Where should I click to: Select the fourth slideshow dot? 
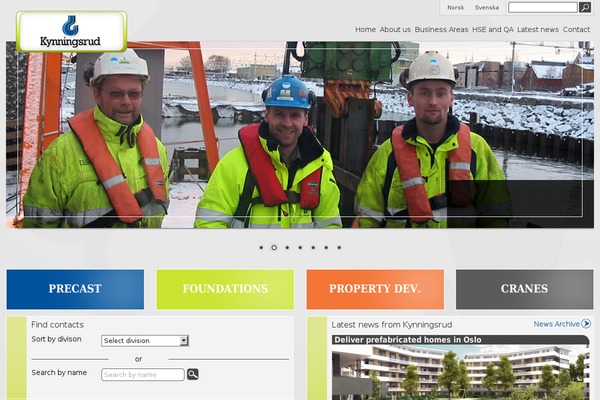click(300, 248)
